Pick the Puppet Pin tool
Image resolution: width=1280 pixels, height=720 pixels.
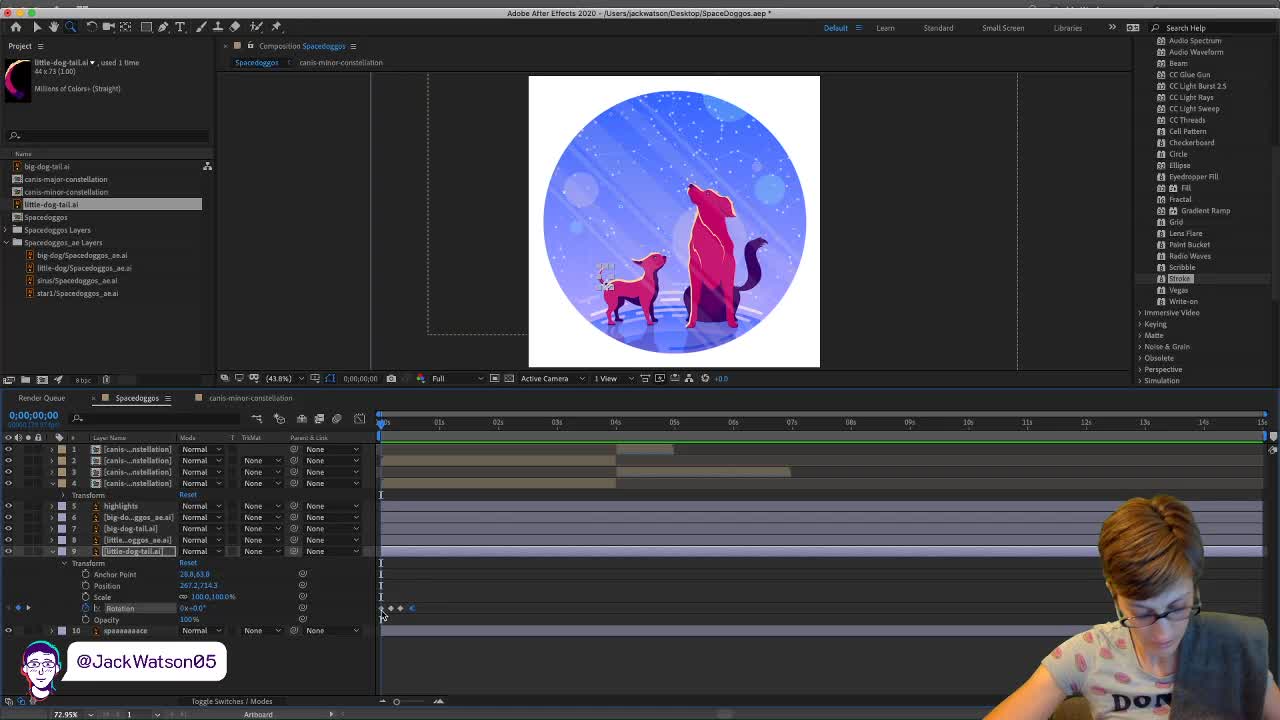click(276, 27)
